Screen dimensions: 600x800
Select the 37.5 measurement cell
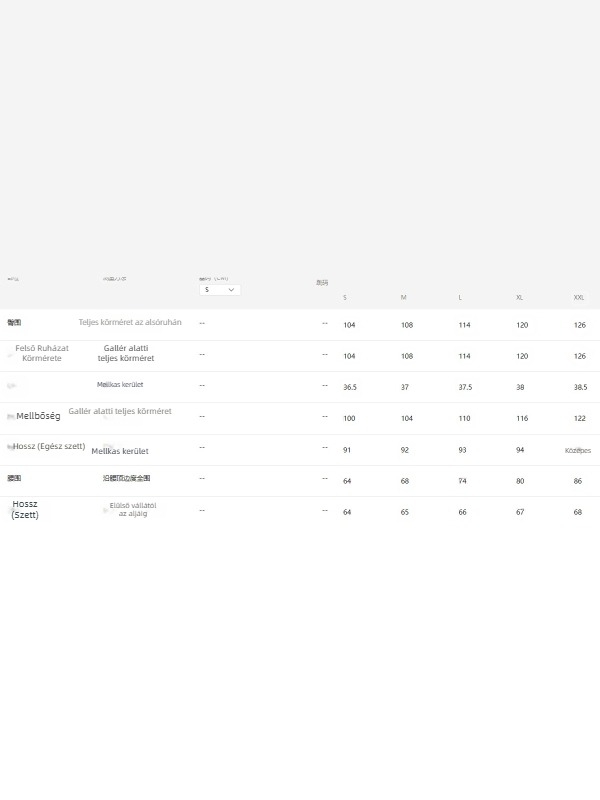tap(465, 387)
